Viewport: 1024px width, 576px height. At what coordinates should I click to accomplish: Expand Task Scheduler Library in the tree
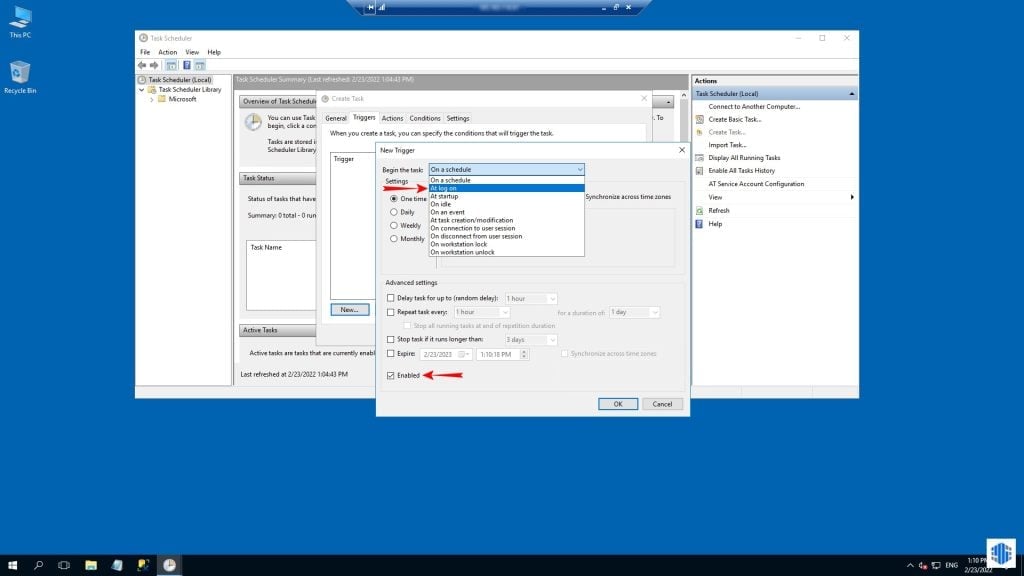tap(140, 87)
